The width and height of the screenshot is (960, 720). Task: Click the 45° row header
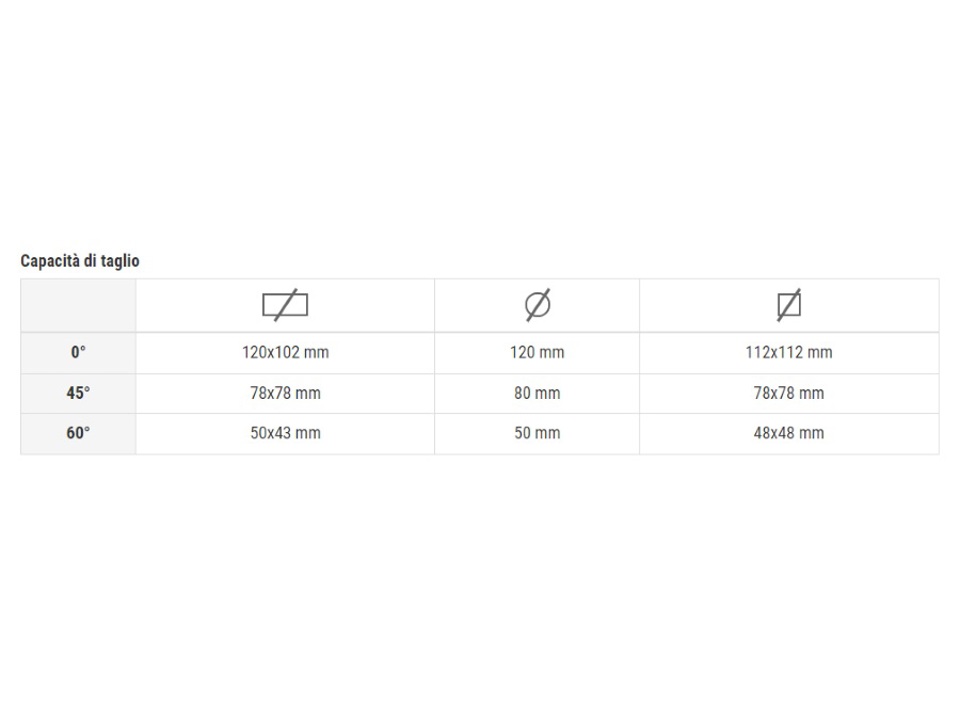(78, 393)
